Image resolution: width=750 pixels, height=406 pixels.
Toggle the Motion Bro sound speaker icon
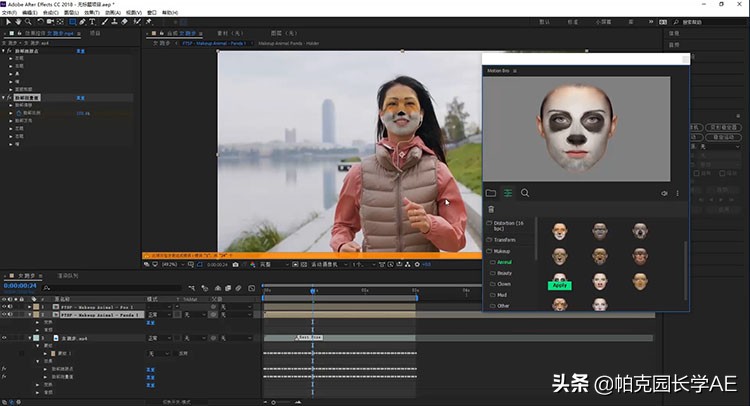click(x=664, y=193)
